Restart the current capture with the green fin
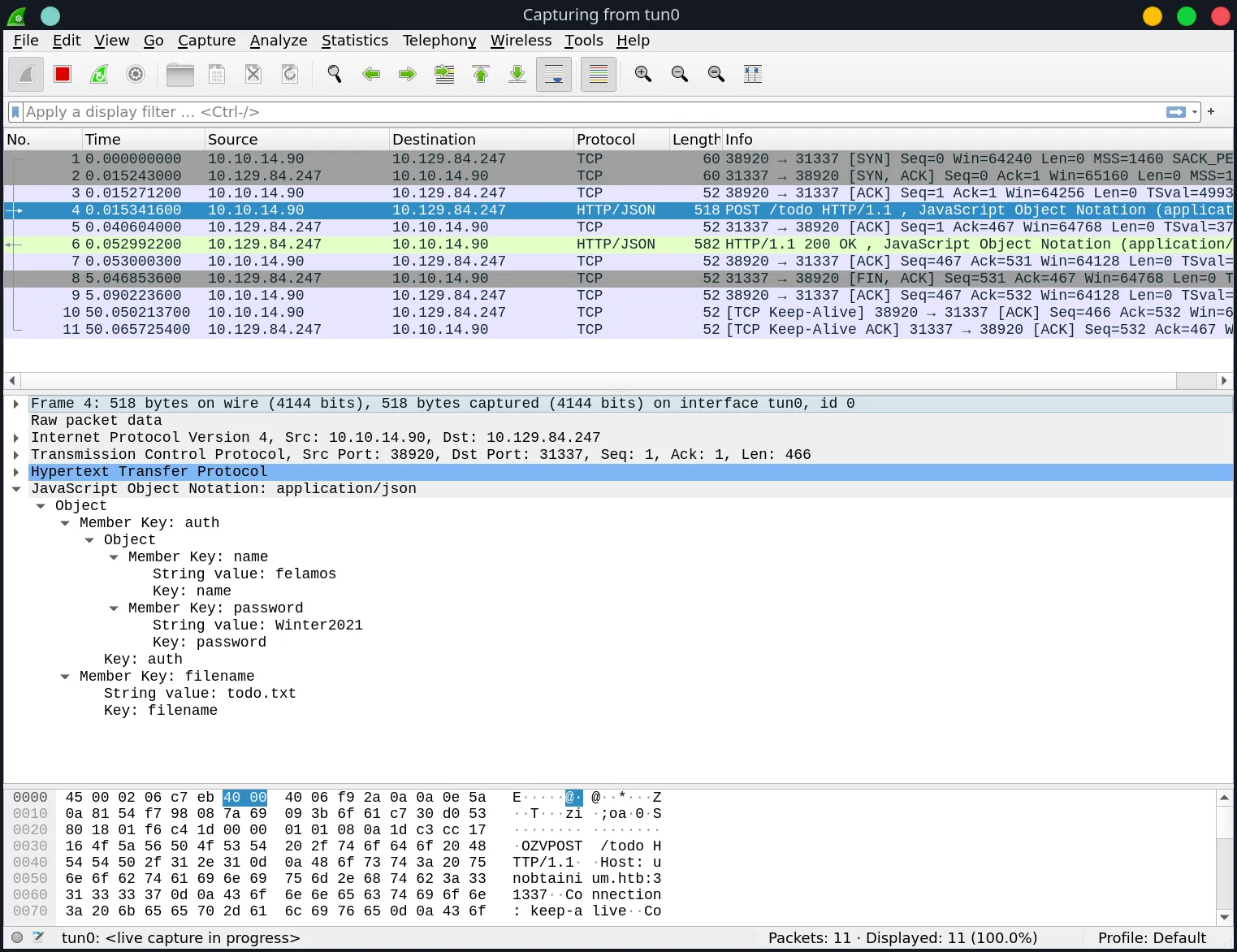Screen dimensions: 1237x952 coord(99,74)
